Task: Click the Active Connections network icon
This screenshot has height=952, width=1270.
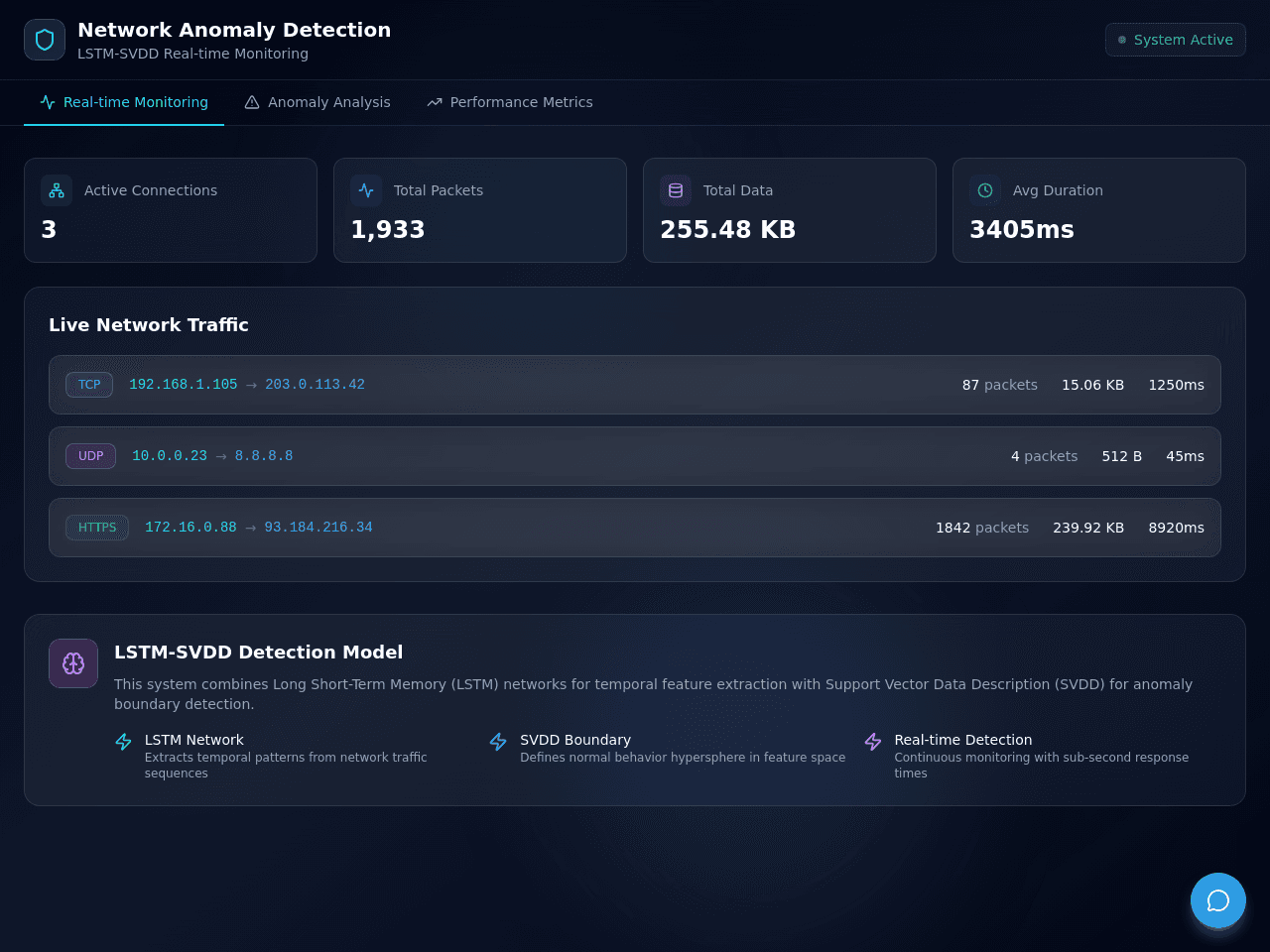Action: click(x=57, y=190)
